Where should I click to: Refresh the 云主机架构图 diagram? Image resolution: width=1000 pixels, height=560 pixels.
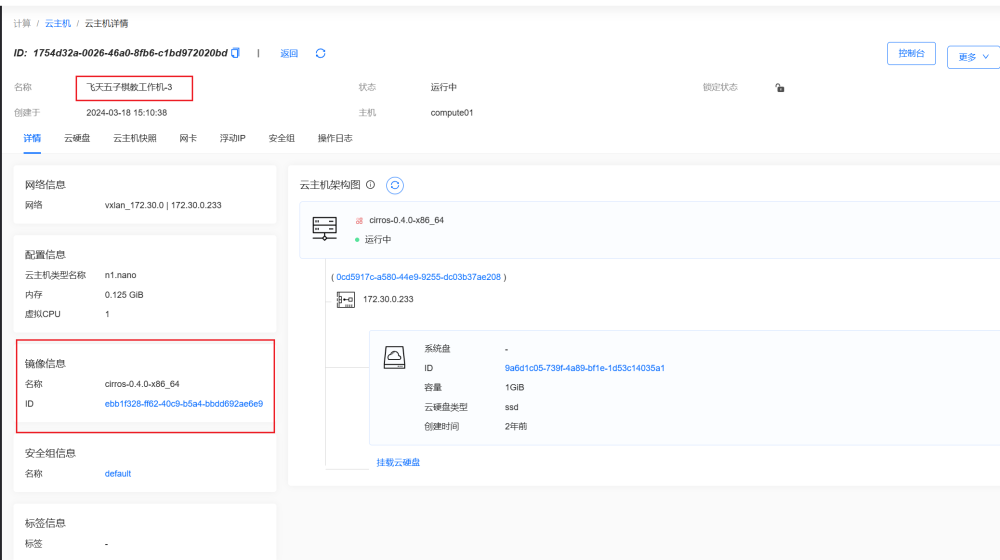coord(395,185)
